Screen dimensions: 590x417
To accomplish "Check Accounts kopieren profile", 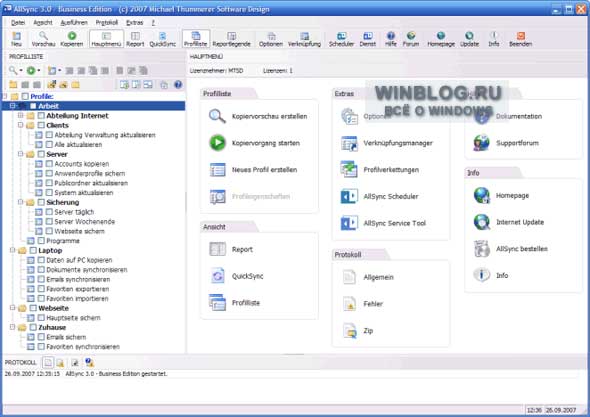I will (49, 164).
